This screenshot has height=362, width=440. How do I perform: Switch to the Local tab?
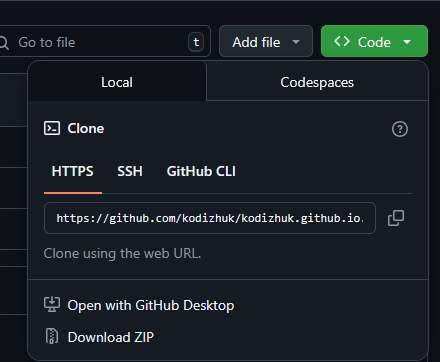pos(117,81)
